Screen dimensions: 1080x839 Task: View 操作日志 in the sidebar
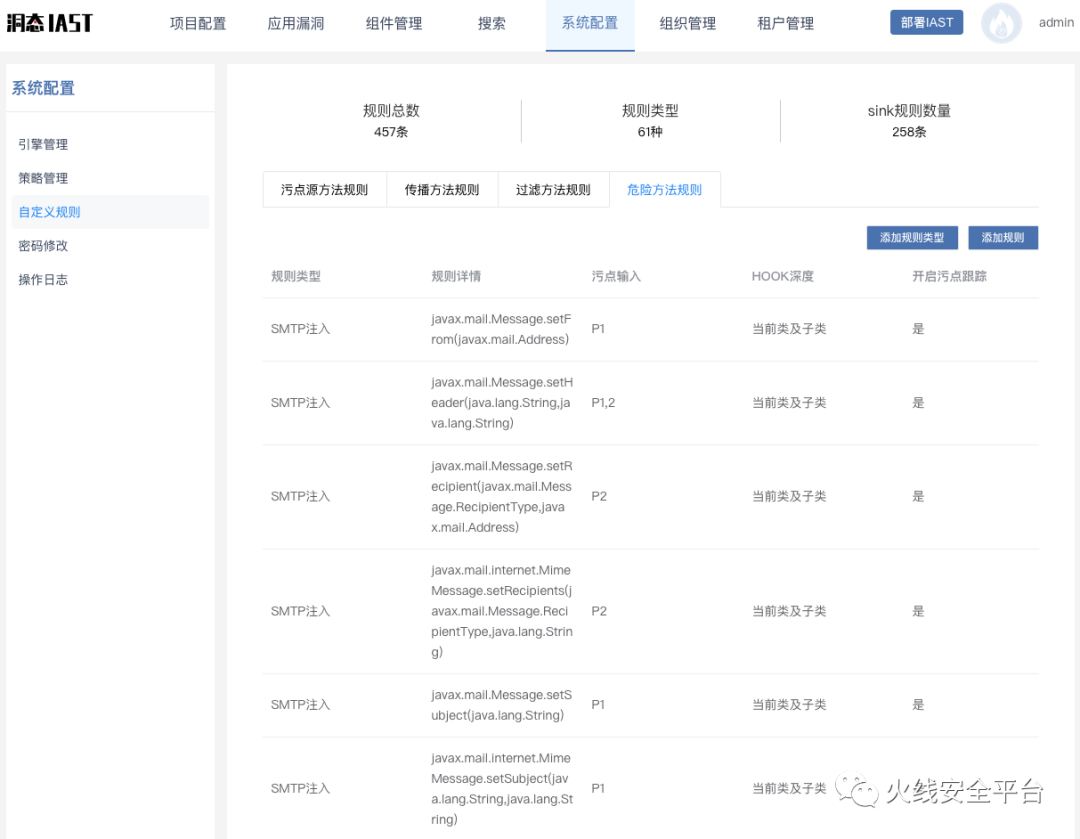43,280
